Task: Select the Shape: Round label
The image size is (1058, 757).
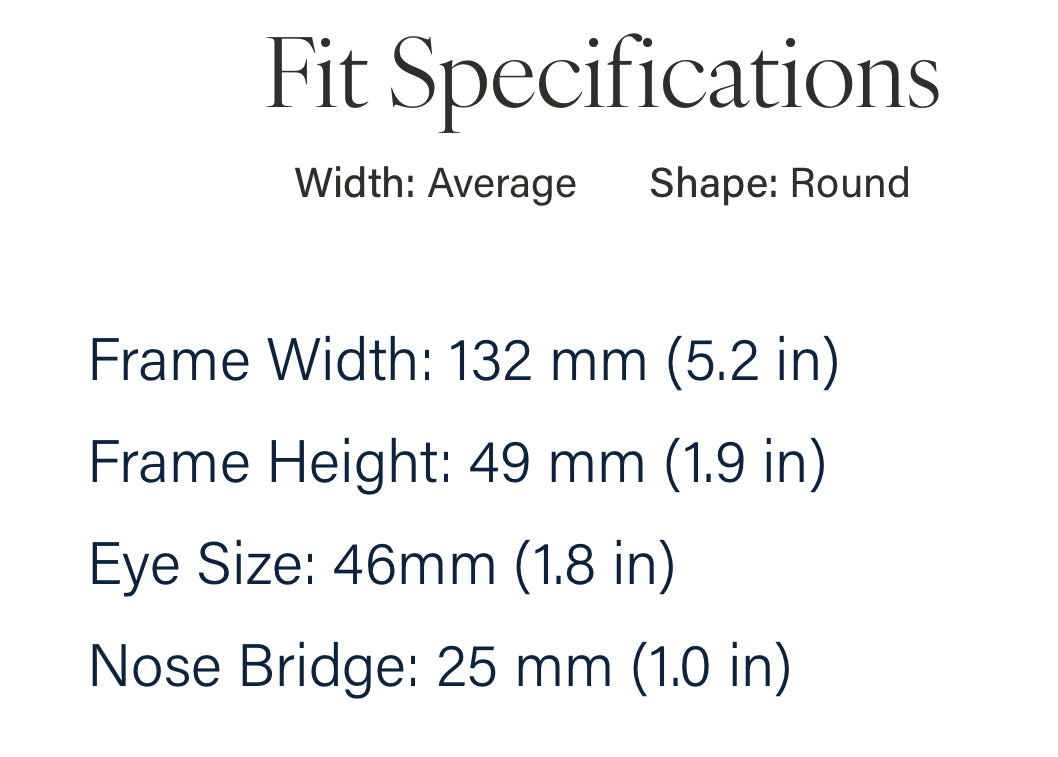Action: (x=779, y=183)
